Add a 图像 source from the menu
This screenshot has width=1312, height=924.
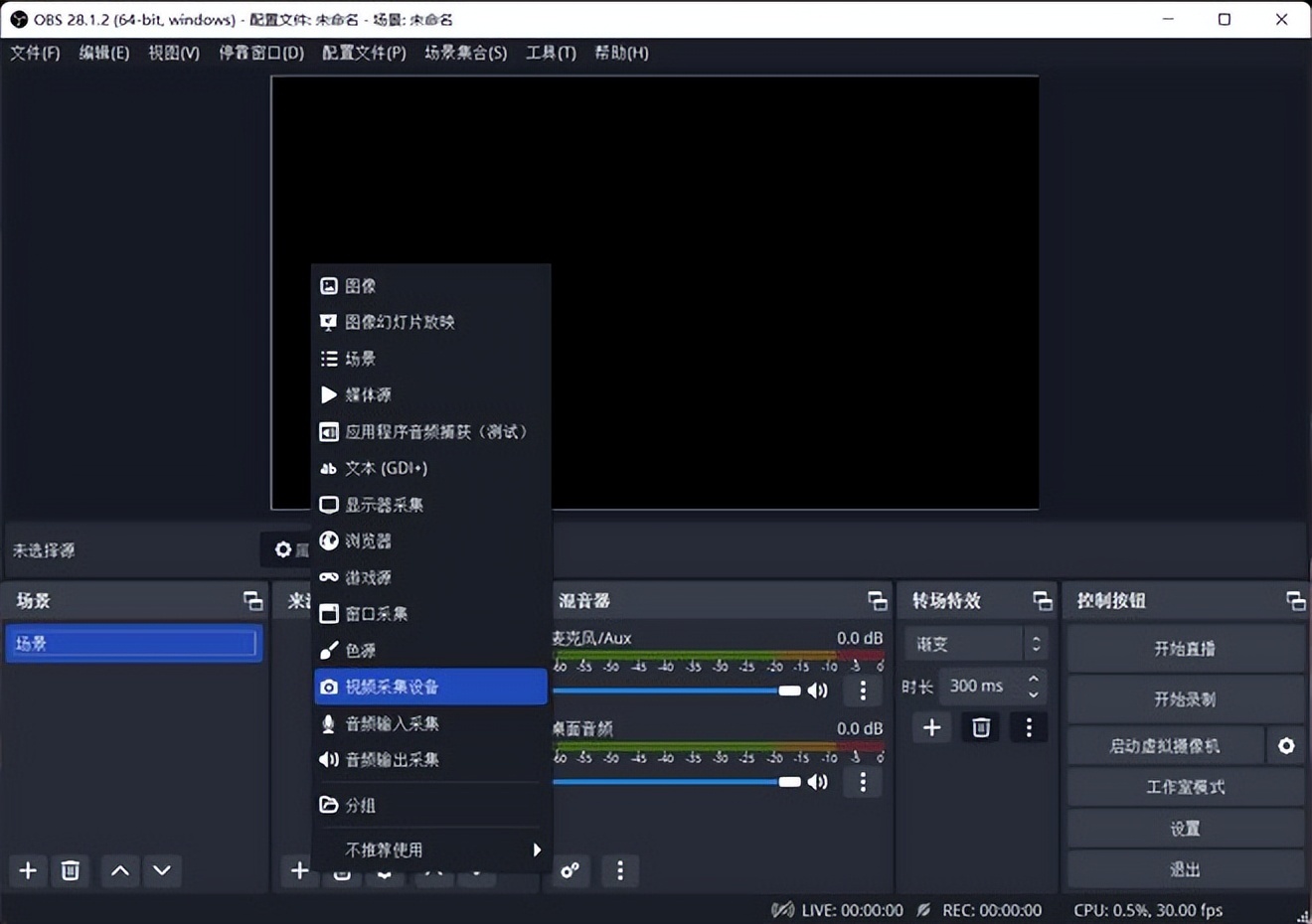tap(430, 286)
